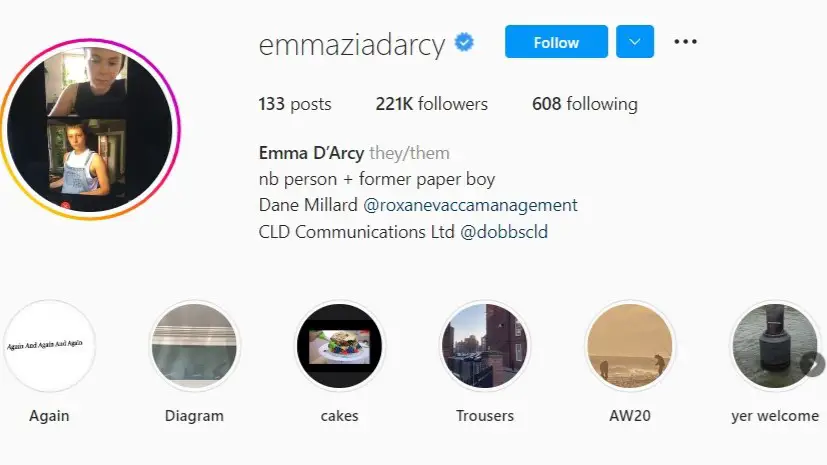View the profile picture story
Viewport: 827px width, 465px height.
(x=90, y=129)
